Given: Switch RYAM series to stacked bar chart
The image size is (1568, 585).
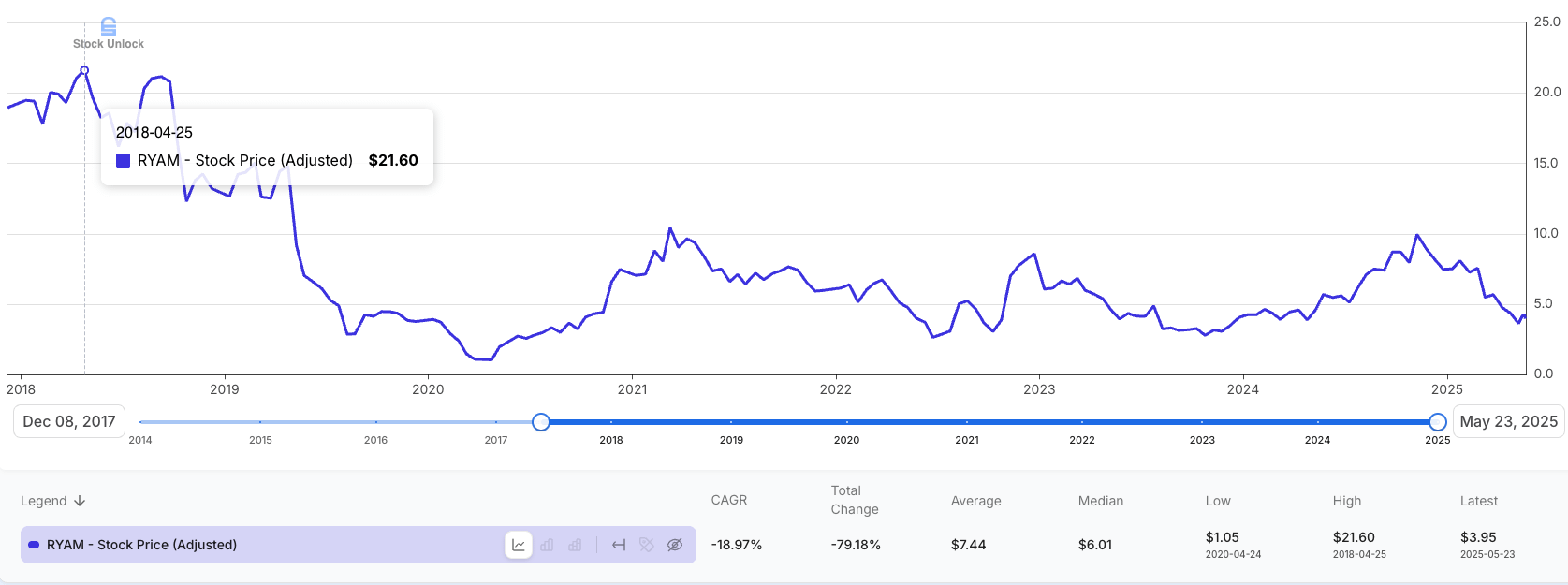Looking at the screenshot, I should [x=575, y=545].
